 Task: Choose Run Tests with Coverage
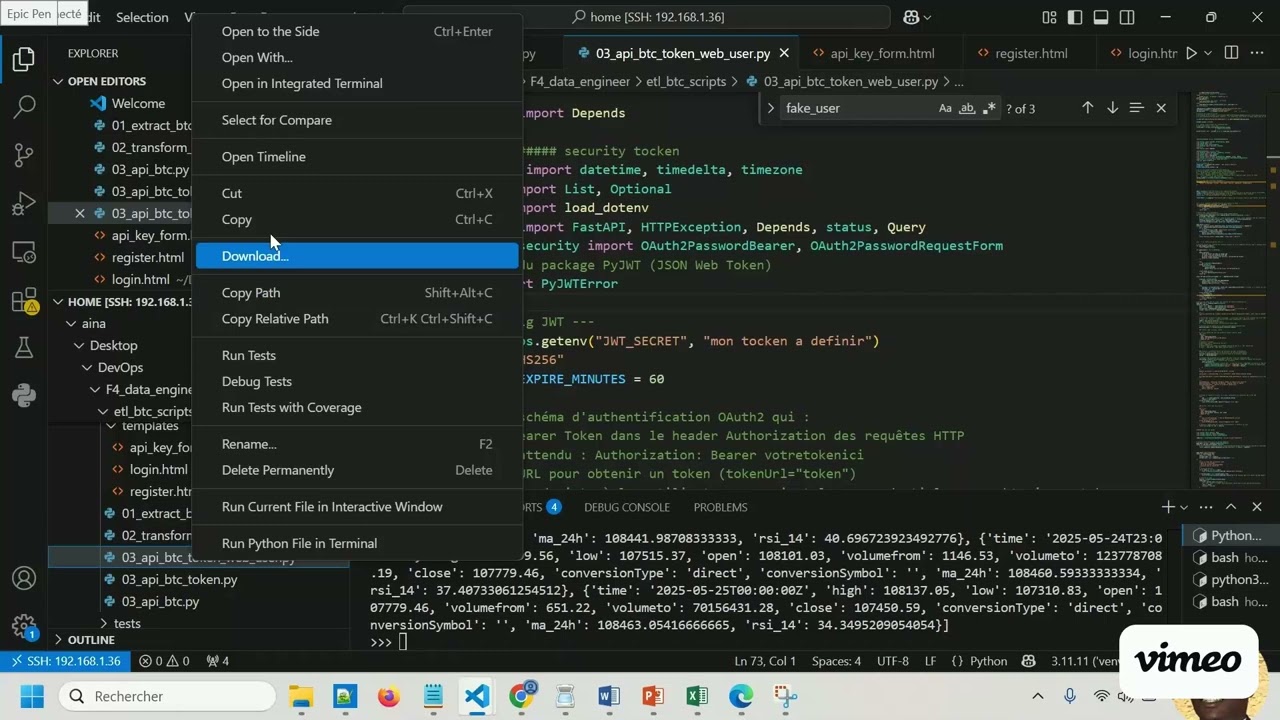(x=357, y=407)
